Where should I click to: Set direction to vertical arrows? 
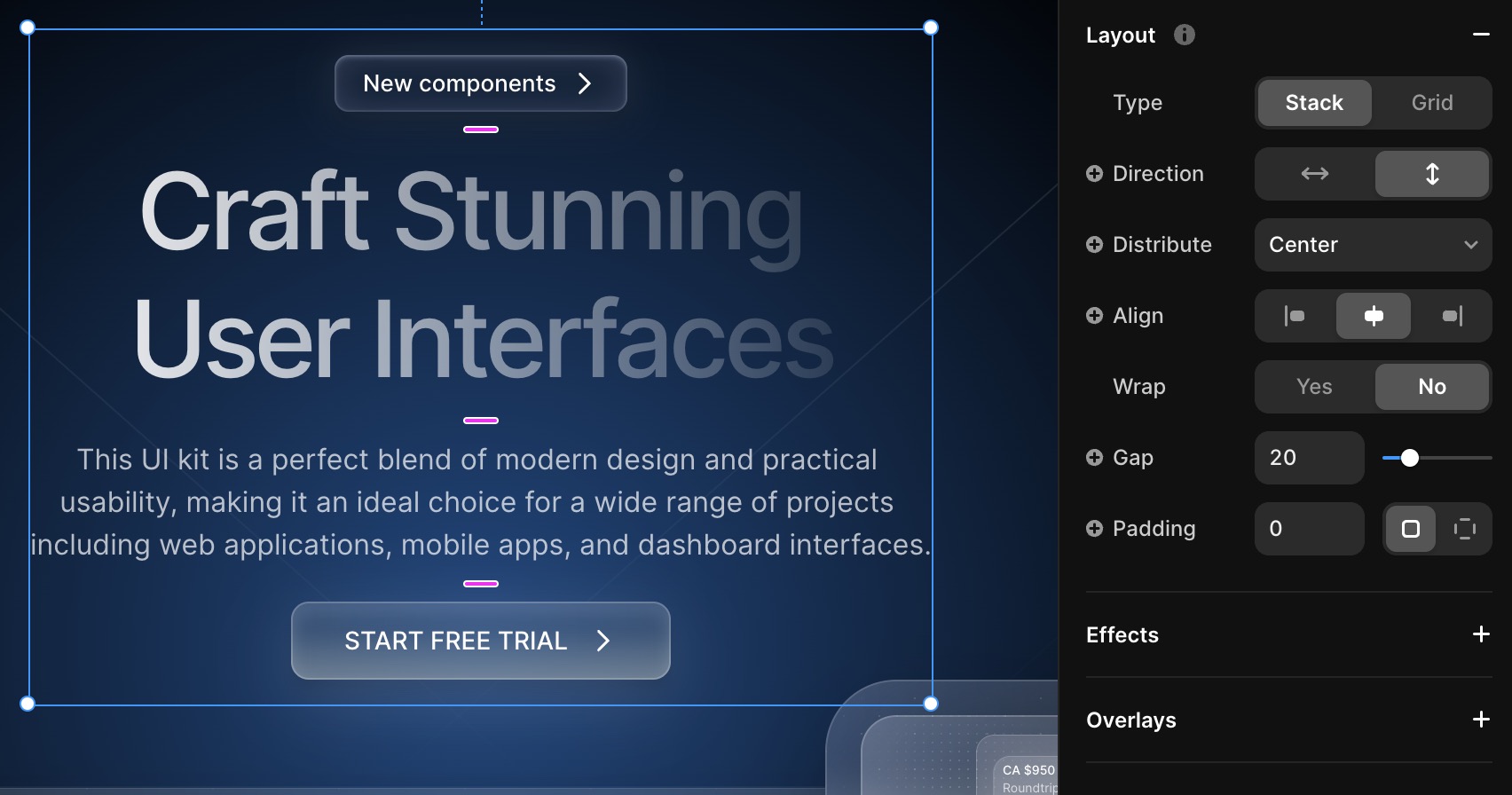coord(1432,174)
